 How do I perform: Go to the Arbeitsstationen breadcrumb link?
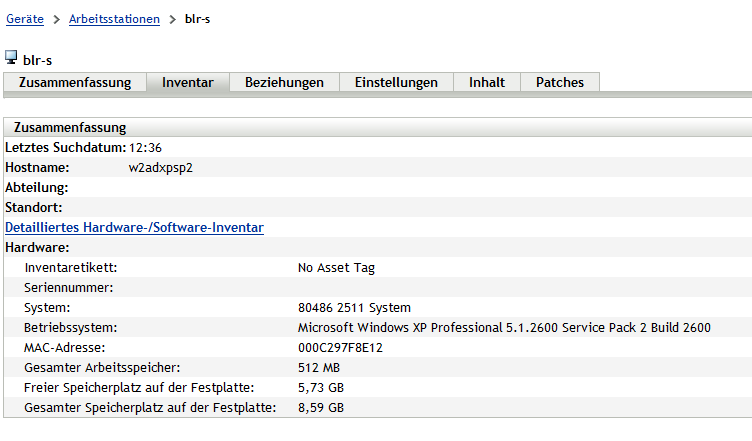[114, 19]
